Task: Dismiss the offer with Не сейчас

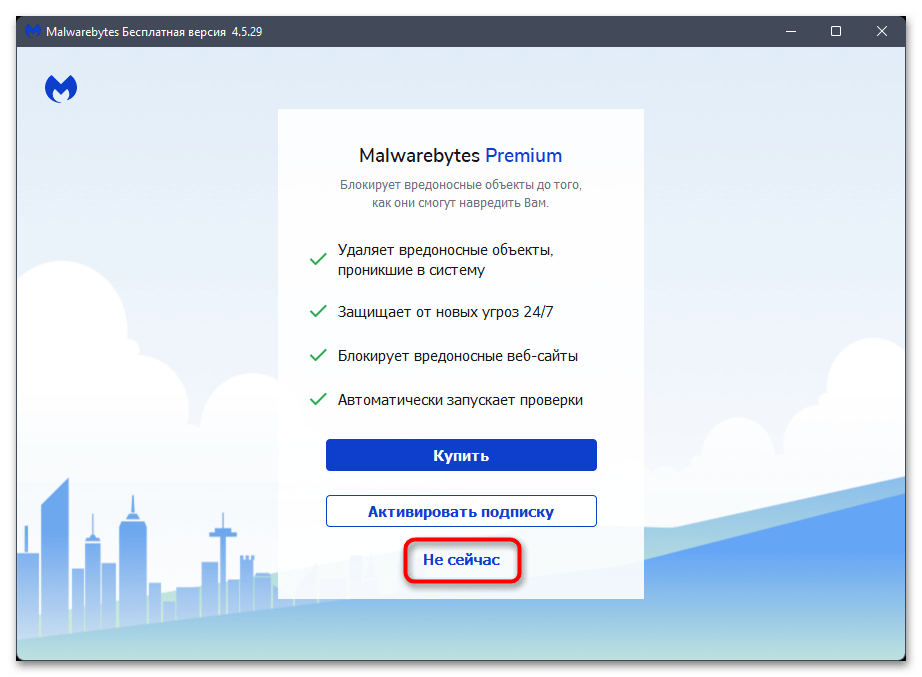Action: click(x=462, y=560)
